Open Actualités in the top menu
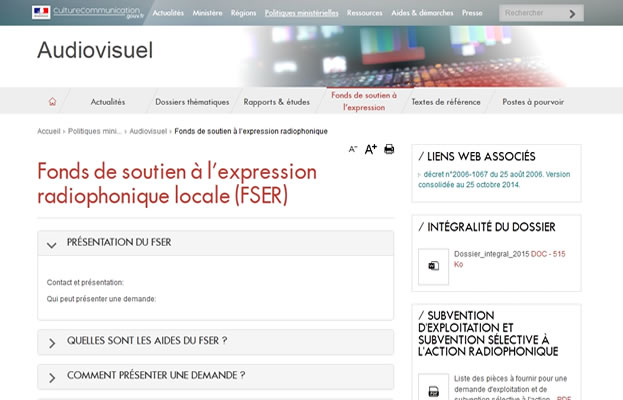This screenshot has width=623, height=400. coord(168,13)
